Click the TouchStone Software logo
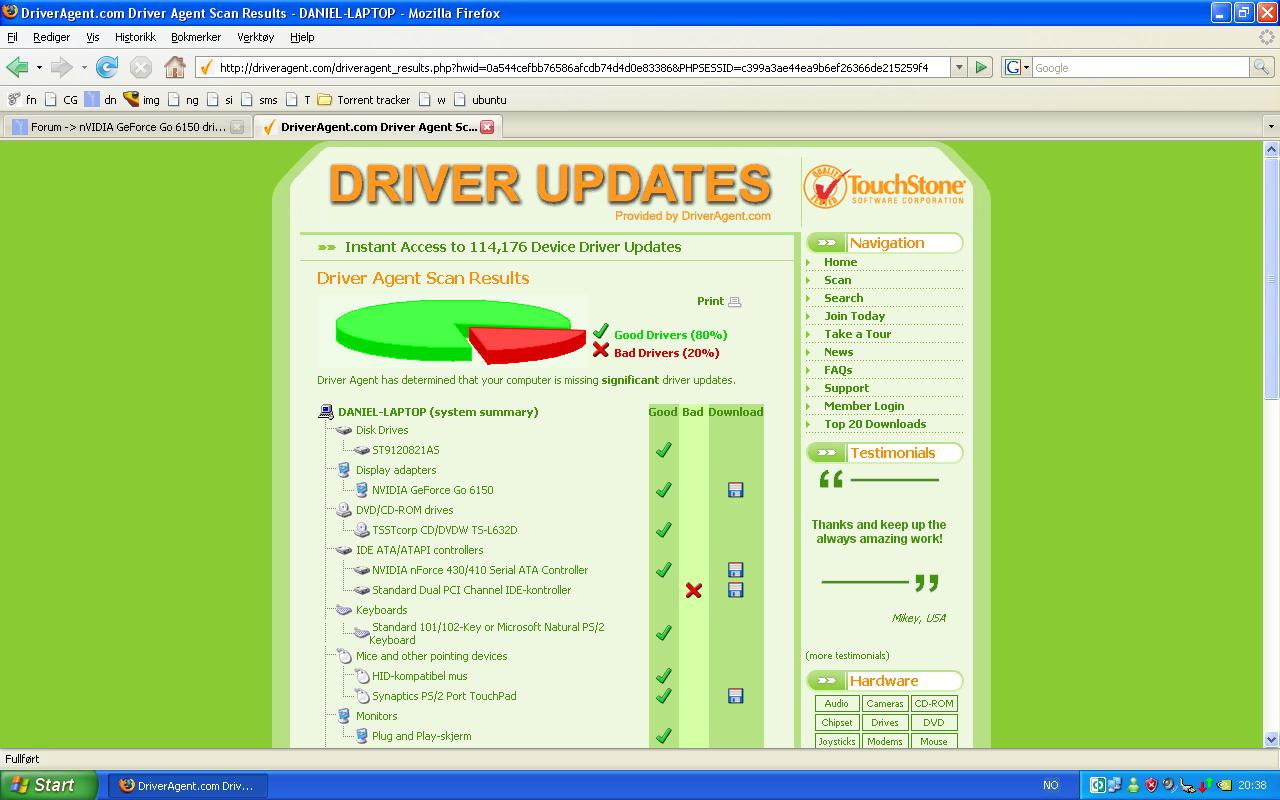Screen dimensions: 1280x800 pyautogui.click(x=884, y=186)
